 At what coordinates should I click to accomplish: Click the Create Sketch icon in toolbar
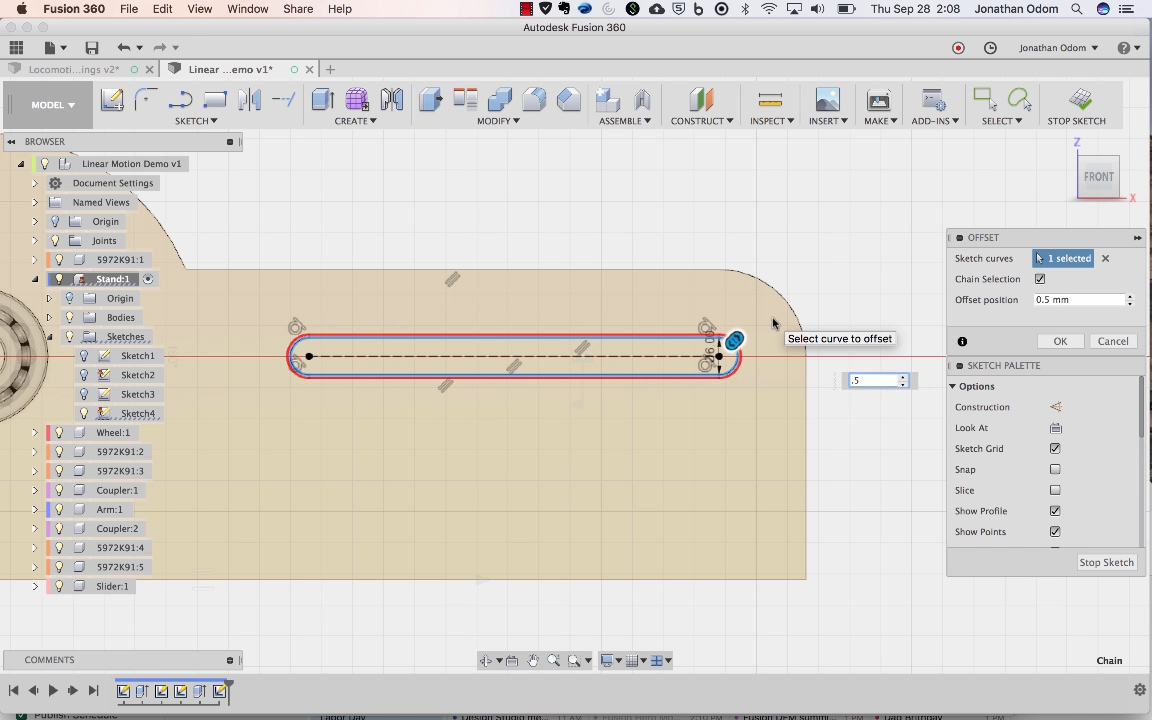[112, 100]
